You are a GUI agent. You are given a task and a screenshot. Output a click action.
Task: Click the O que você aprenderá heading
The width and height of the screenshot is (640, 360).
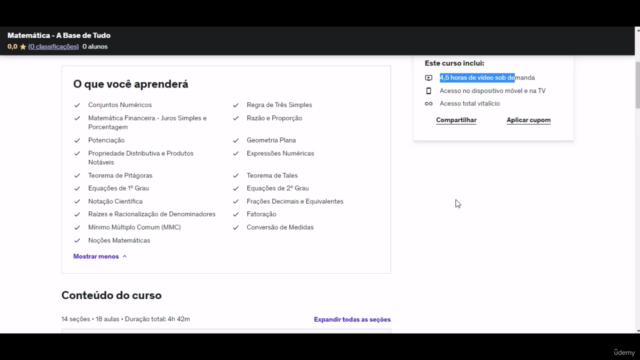pos(131,84)
